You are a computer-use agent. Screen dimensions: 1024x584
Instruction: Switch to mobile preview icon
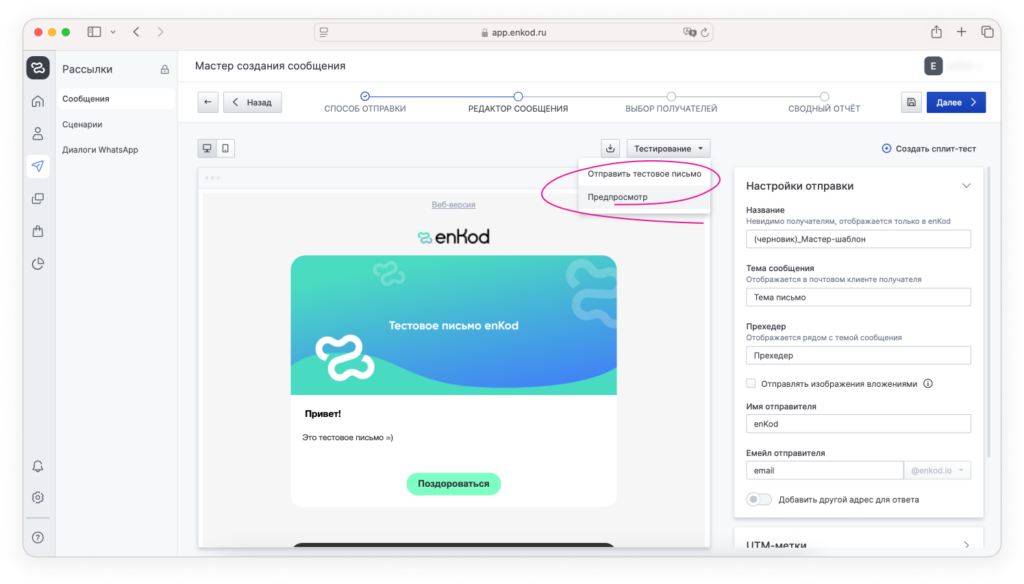point(225,148)
